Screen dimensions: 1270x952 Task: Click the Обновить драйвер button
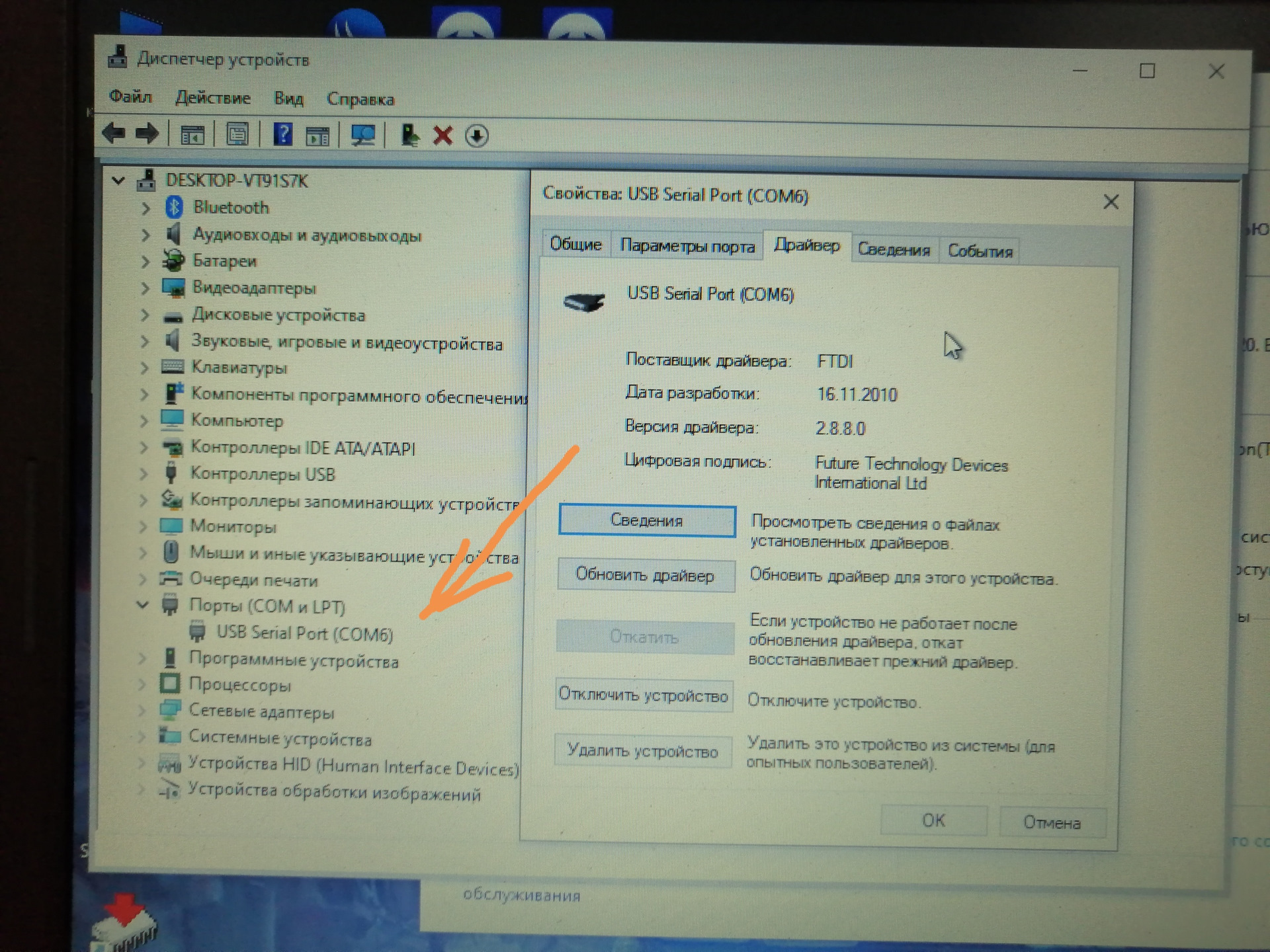645,575
